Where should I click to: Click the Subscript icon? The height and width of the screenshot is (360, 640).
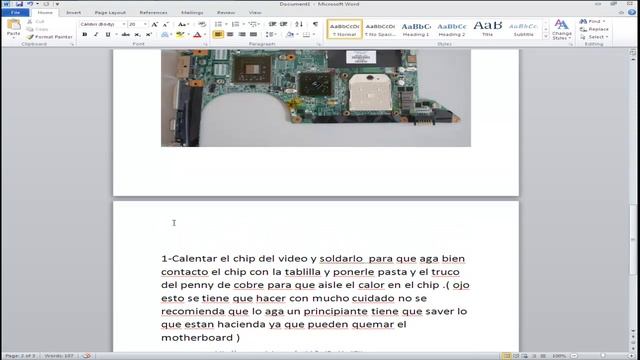coord(138,35)
